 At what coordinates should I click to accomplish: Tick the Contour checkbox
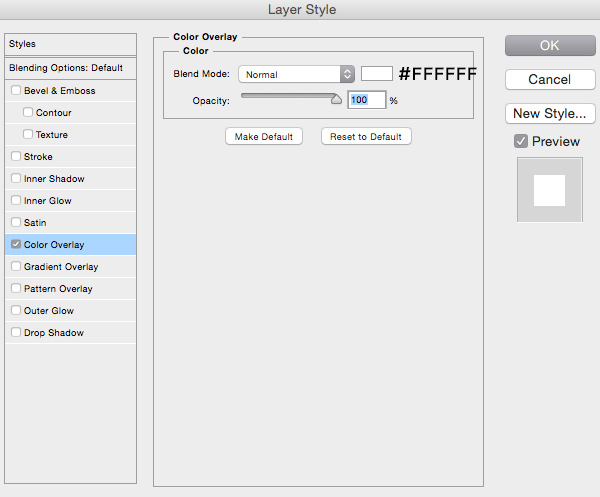pyautogui.click(x=28, y=112)
